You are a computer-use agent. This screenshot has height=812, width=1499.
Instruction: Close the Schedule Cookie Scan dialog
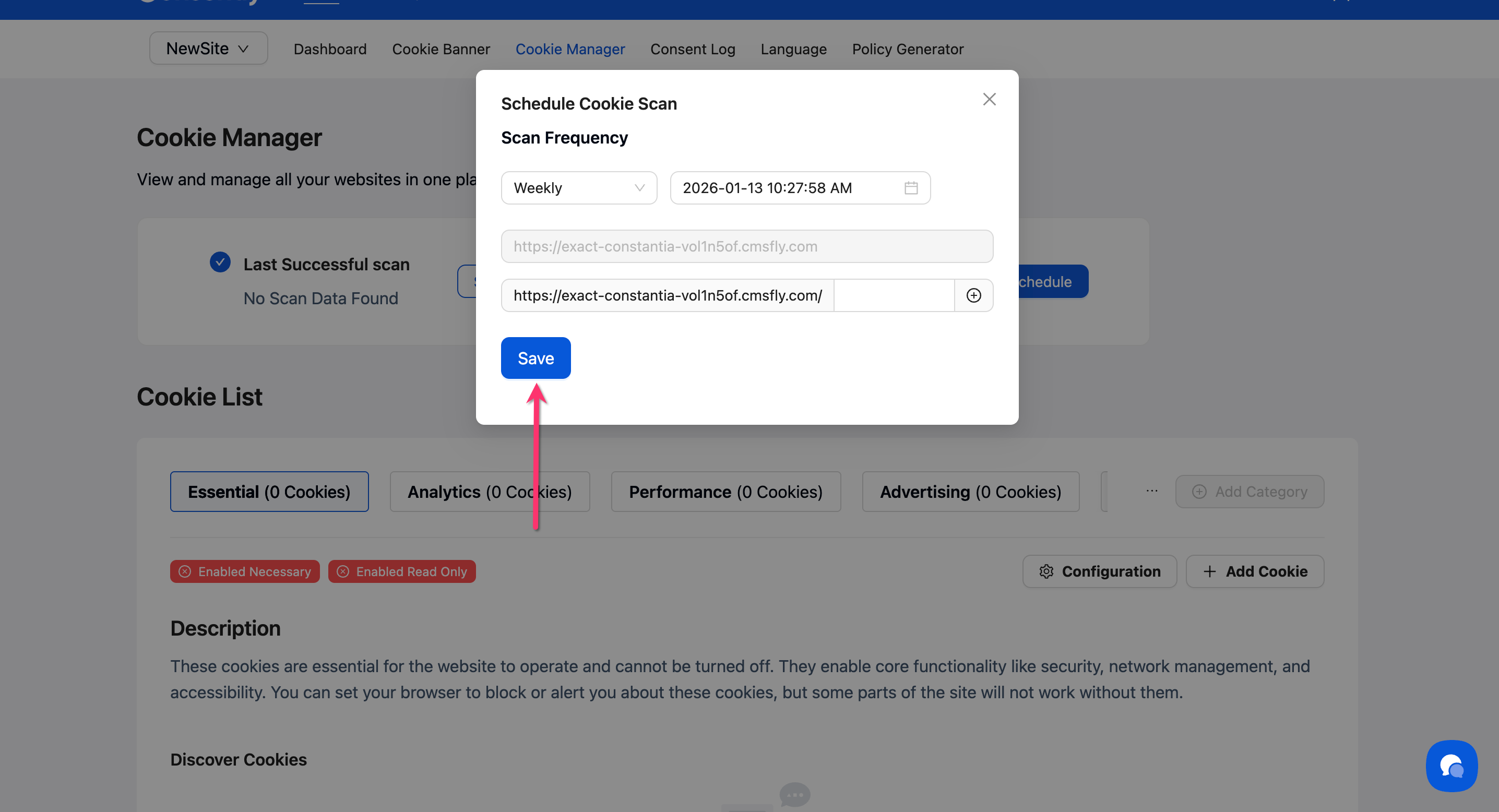[x=989, y=100]
